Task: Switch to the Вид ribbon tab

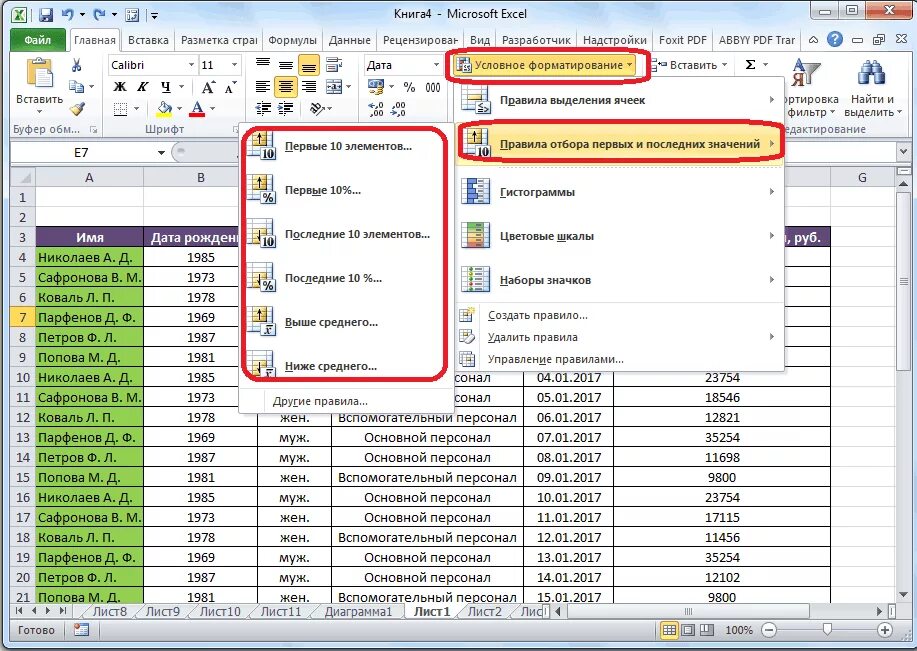Action: click(x=480, y=40)
